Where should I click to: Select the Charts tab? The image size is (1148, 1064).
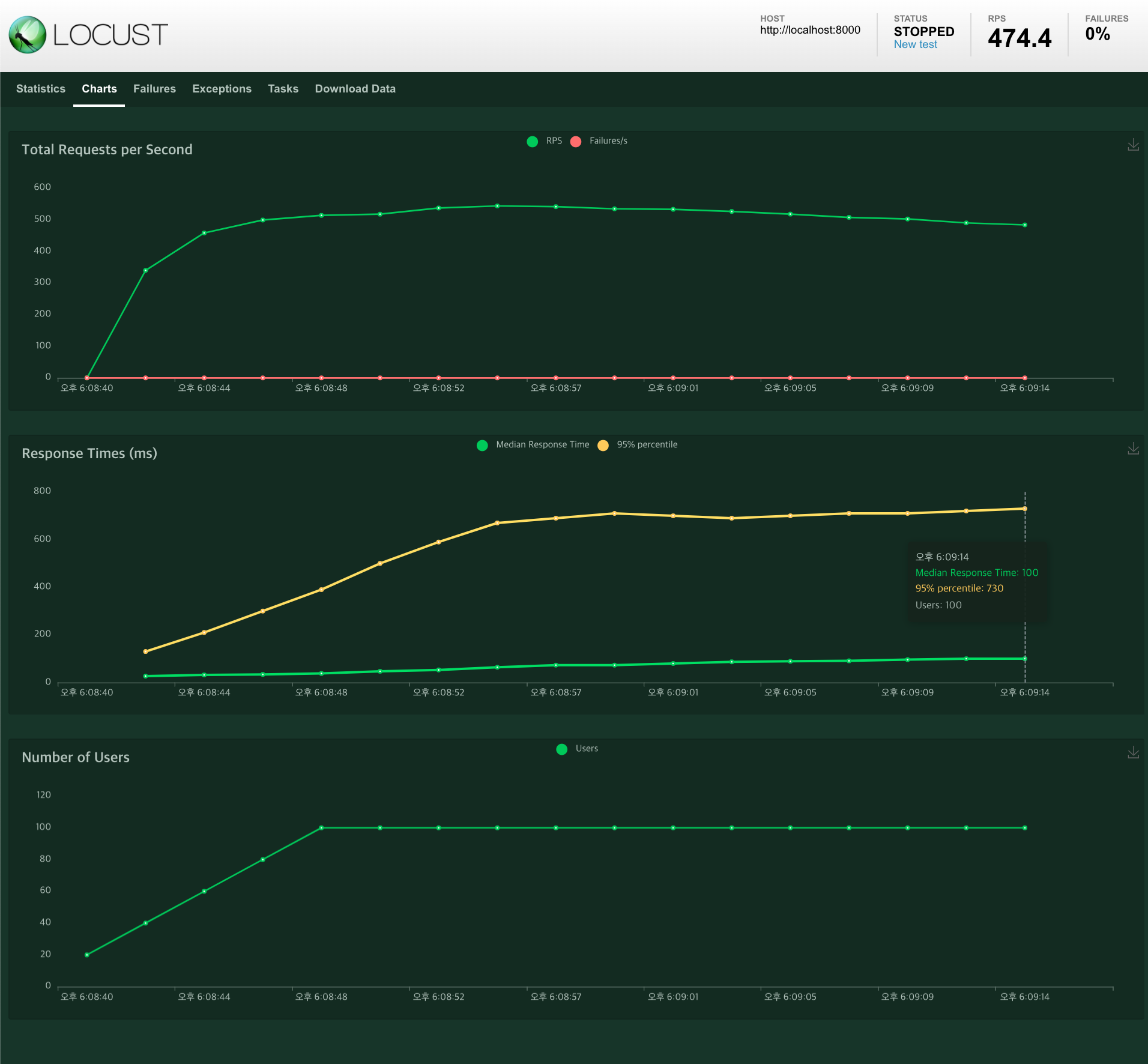99,89
